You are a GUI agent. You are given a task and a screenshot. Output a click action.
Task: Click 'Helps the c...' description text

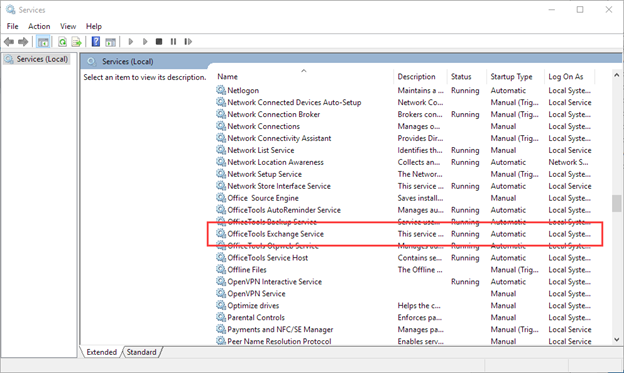tap(419, 305)
